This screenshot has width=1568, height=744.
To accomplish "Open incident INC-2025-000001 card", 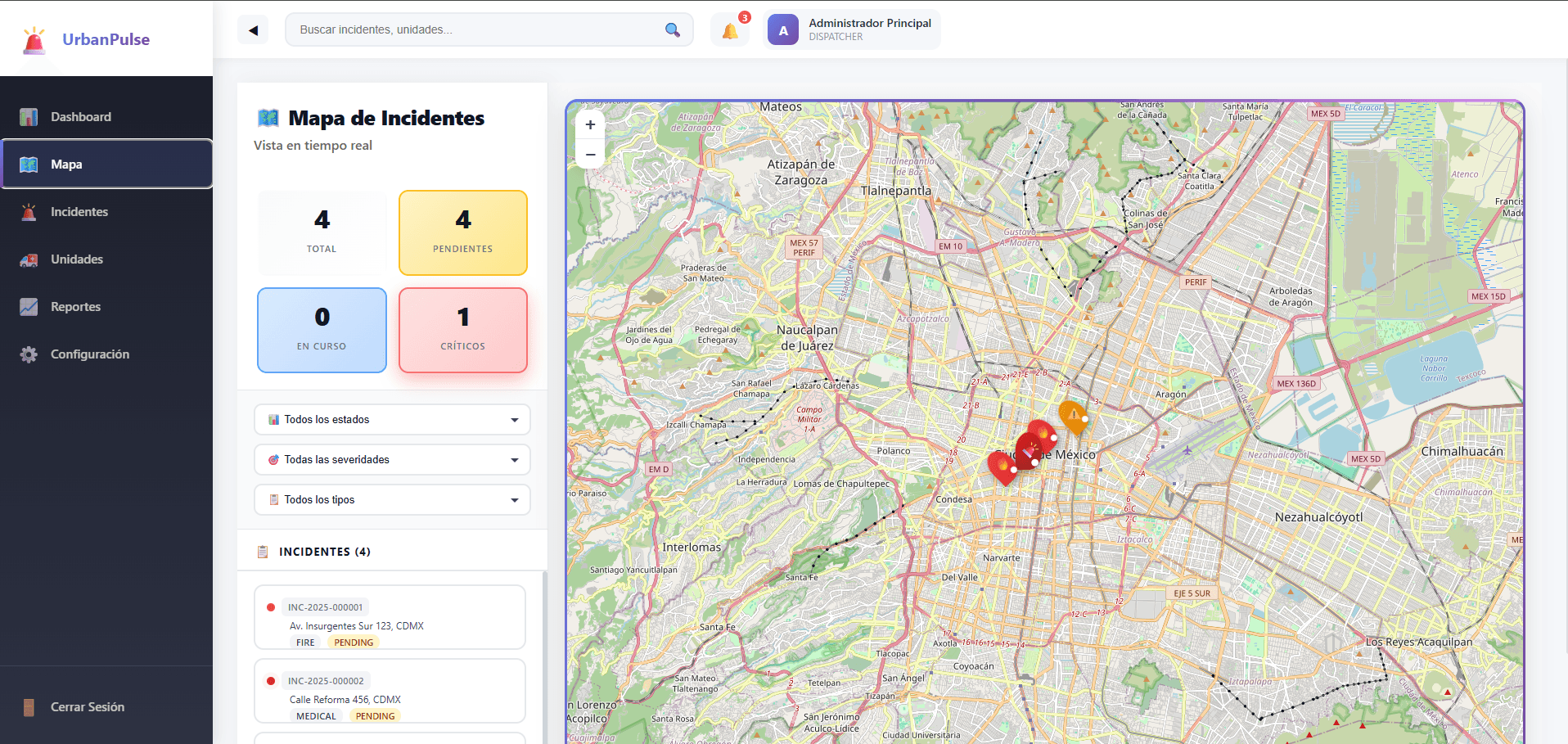I will [x=390, y=617].
